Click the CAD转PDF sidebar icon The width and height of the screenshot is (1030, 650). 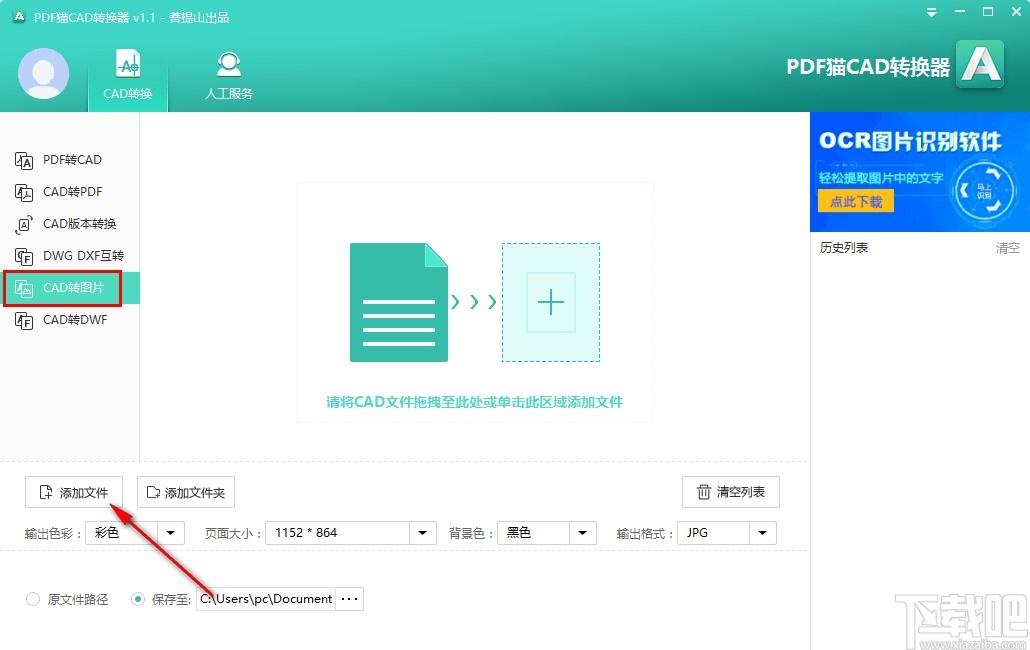24,192
